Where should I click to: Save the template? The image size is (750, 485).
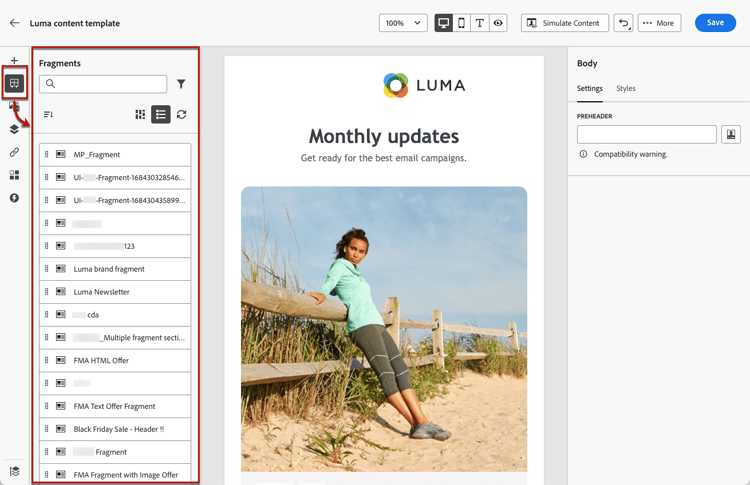[x=715, y=23]
